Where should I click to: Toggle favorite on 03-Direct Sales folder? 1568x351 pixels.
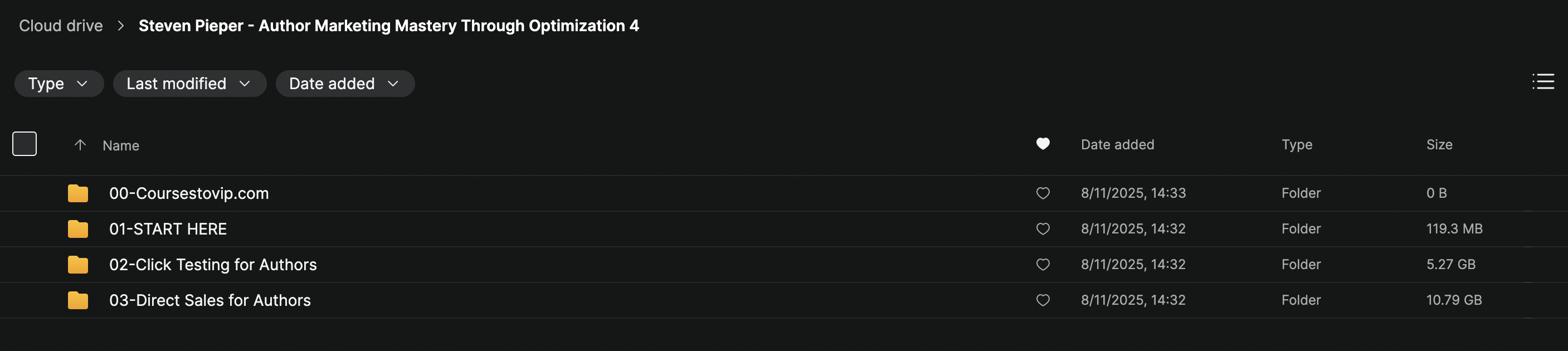point(1043,300)
